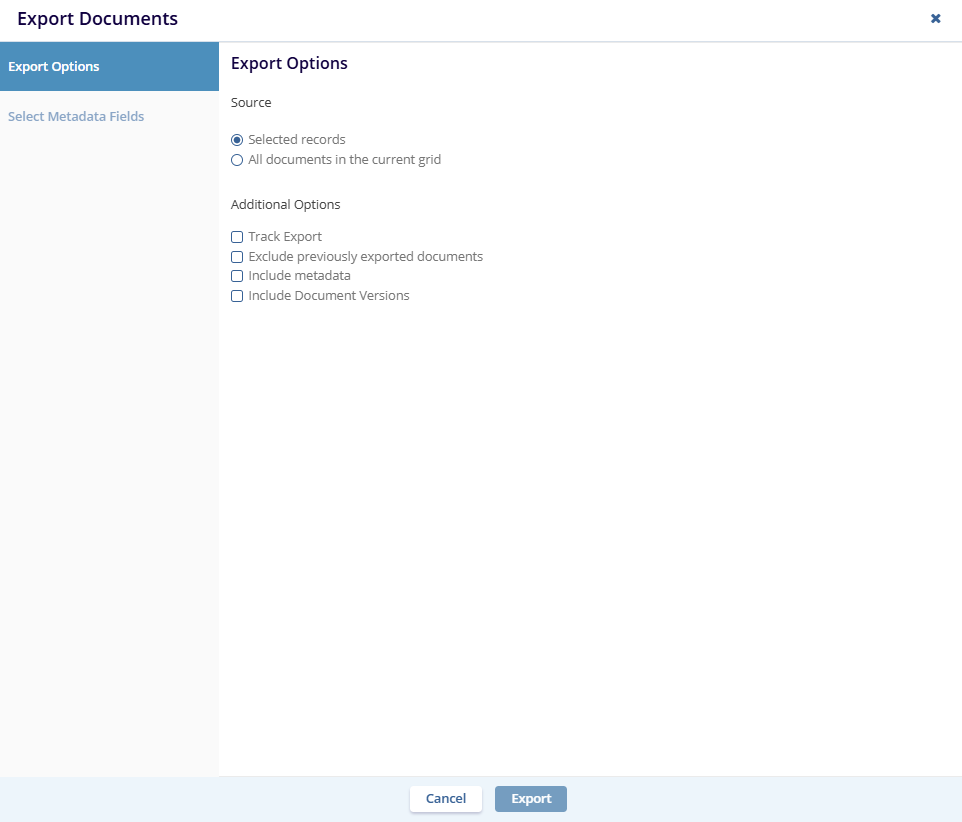Select the Selected records radio button
Viewport: 962px width, 822px height.
coord(237,140)
